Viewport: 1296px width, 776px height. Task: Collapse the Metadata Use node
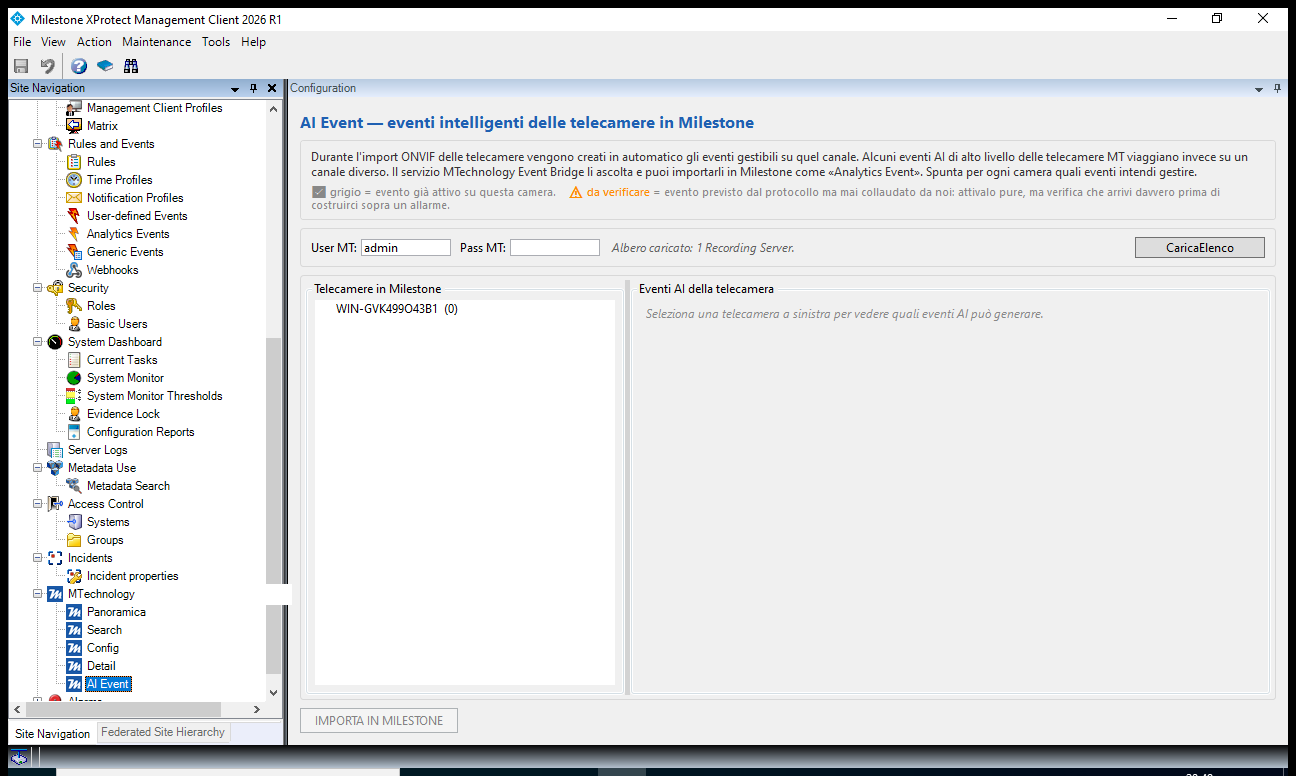coord(38,468)
